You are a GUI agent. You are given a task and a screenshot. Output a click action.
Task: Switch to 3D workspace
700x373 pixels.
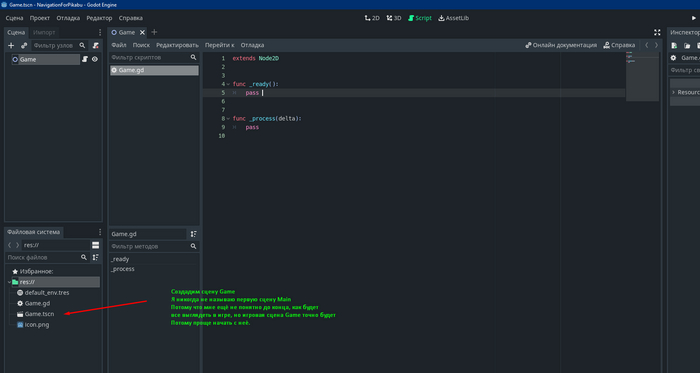pyautogui.click(x=394, y=18)
